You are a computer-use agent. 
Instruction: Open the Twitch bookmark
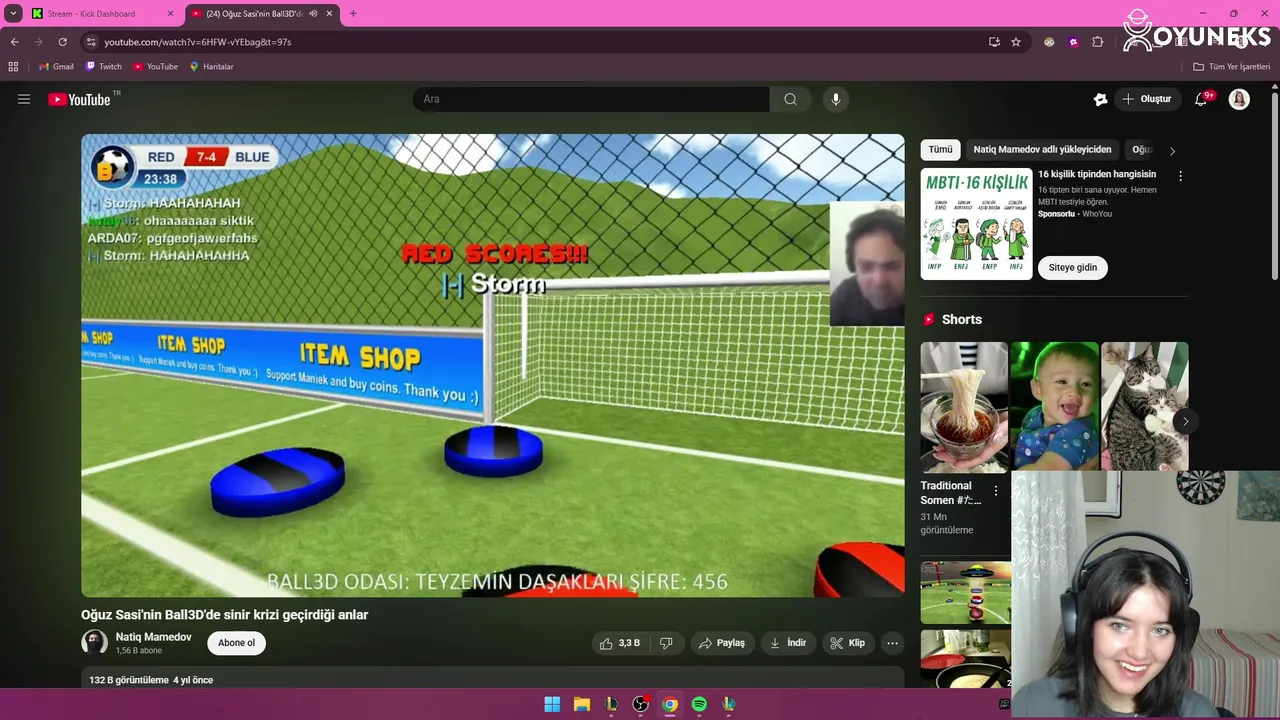(104, 67)
